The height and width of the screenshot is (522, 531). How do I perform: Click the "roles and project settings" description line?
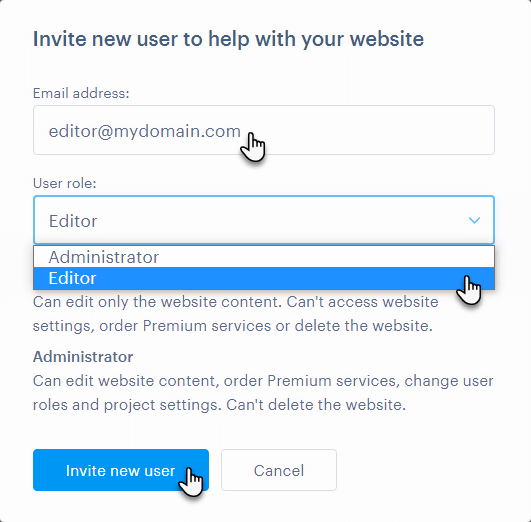pos(219,405)
